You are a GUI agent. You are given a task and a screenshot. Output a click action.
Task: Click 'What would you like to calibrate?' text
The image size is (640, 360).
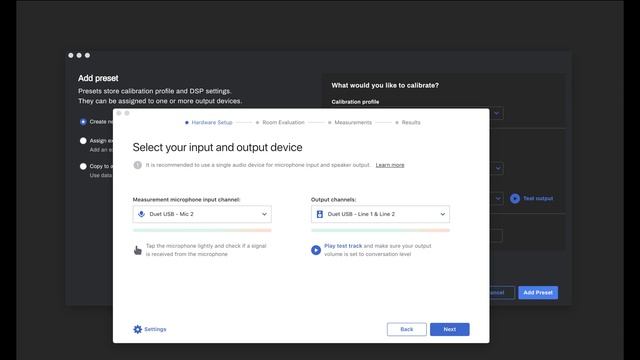[385, 85]
